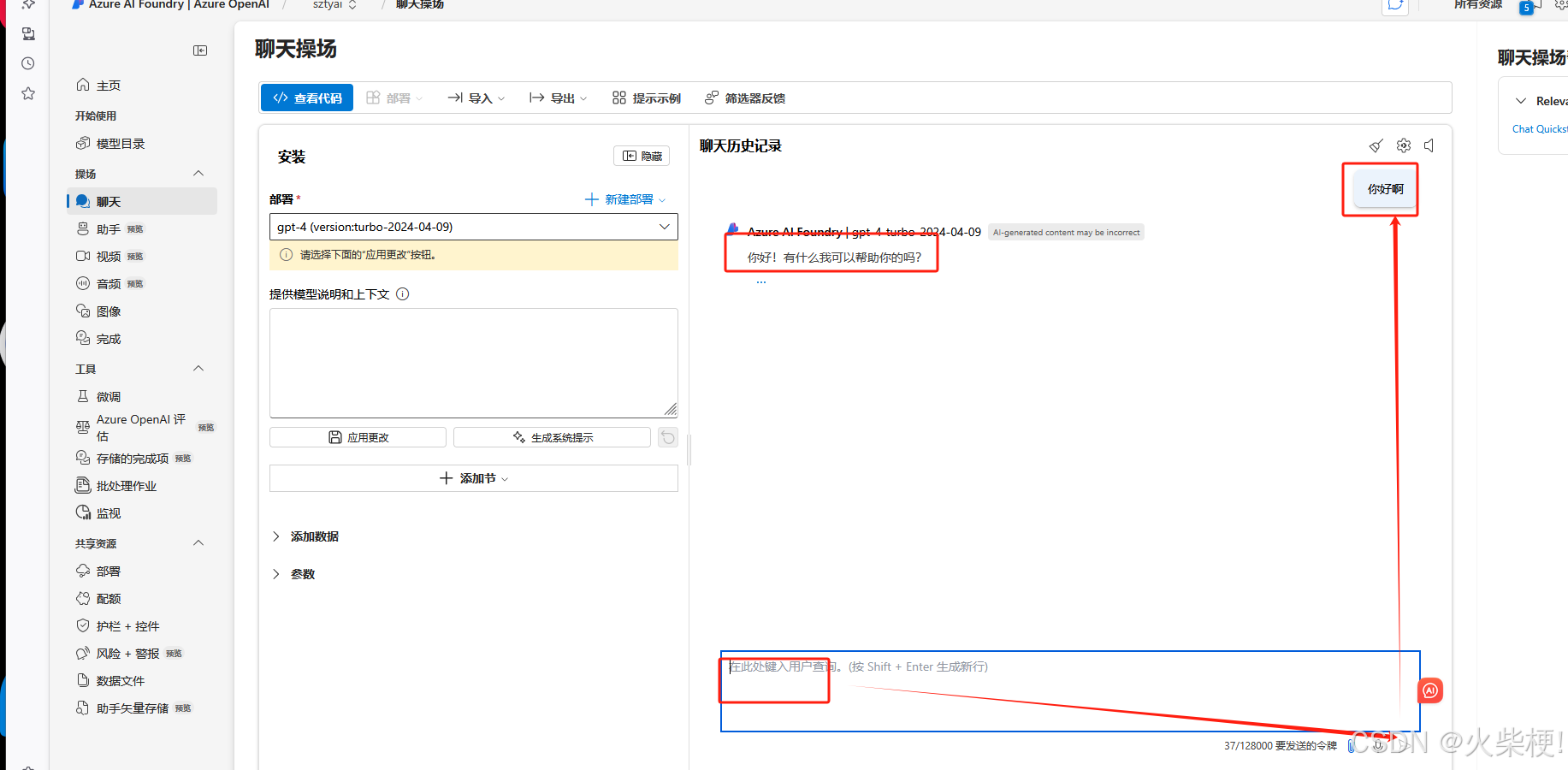
Task: Click the user message 你好啊 bubble
Action: tap(1385, 189)
